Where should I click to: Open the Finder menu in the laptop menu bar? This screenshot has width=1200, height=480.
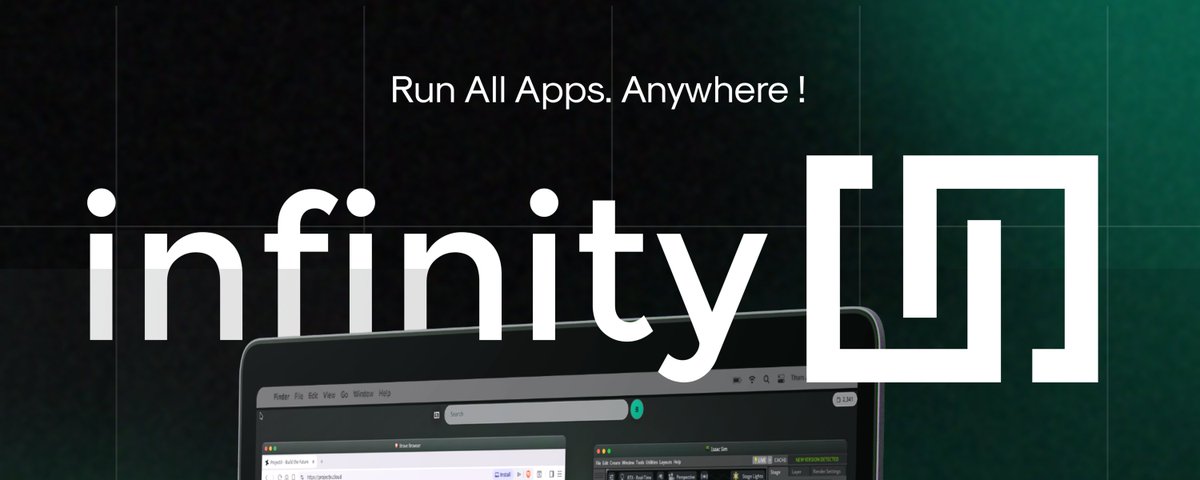281,396
